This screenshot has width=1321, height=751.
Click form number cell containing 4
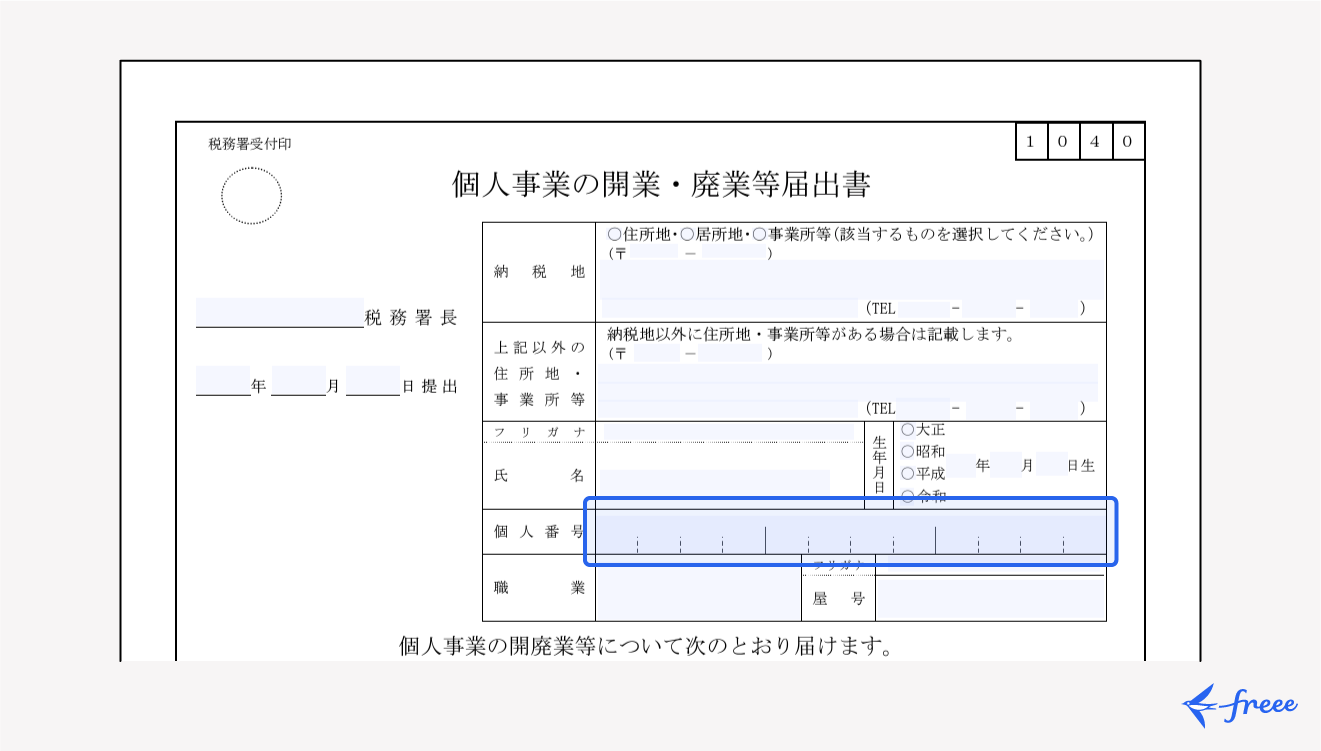click(x=1095, y=141)
